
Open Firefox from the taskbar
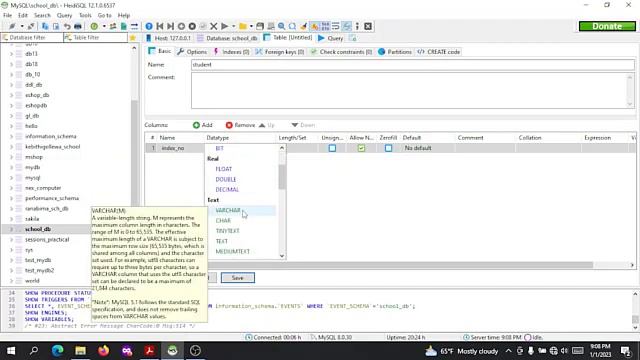click(x=104, y=351)
